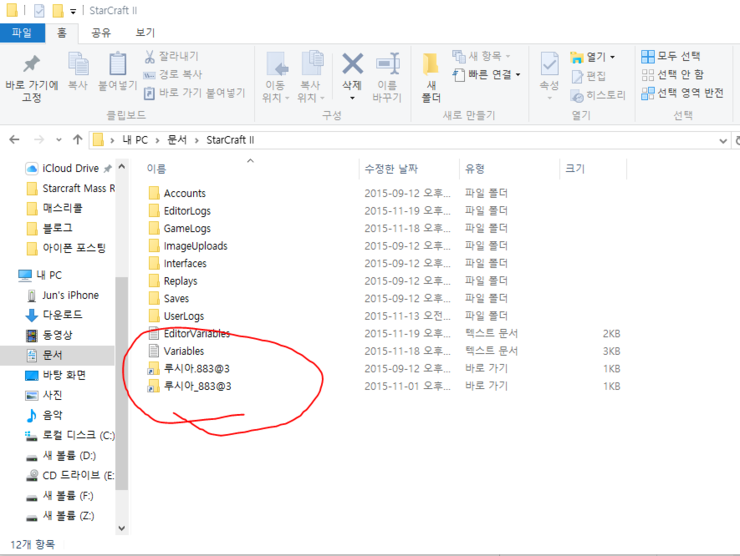Select the Replays folder
The image size is (740, 556).
coord(180,281)
